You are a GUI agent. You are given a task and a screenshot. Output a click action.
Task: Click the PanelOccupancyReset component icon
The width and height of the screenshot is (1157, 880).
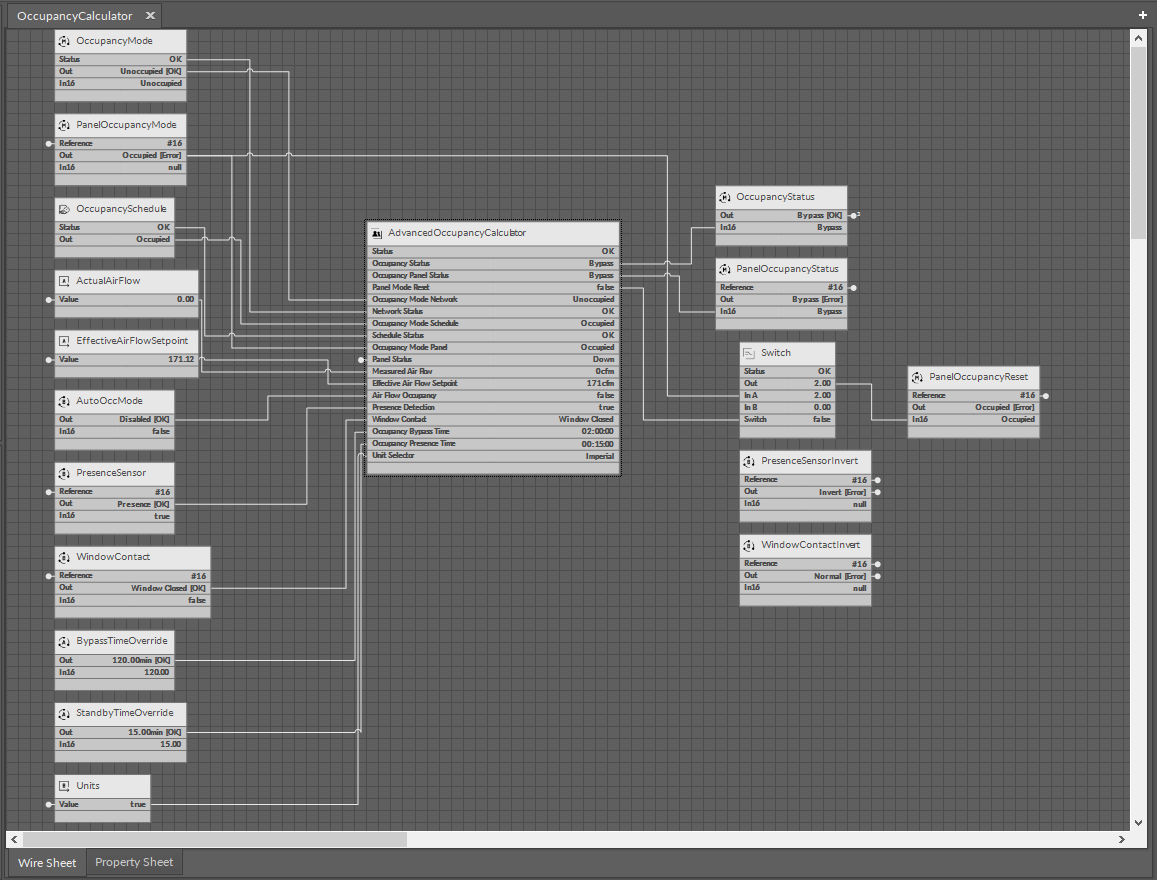[x=917, y=377]
